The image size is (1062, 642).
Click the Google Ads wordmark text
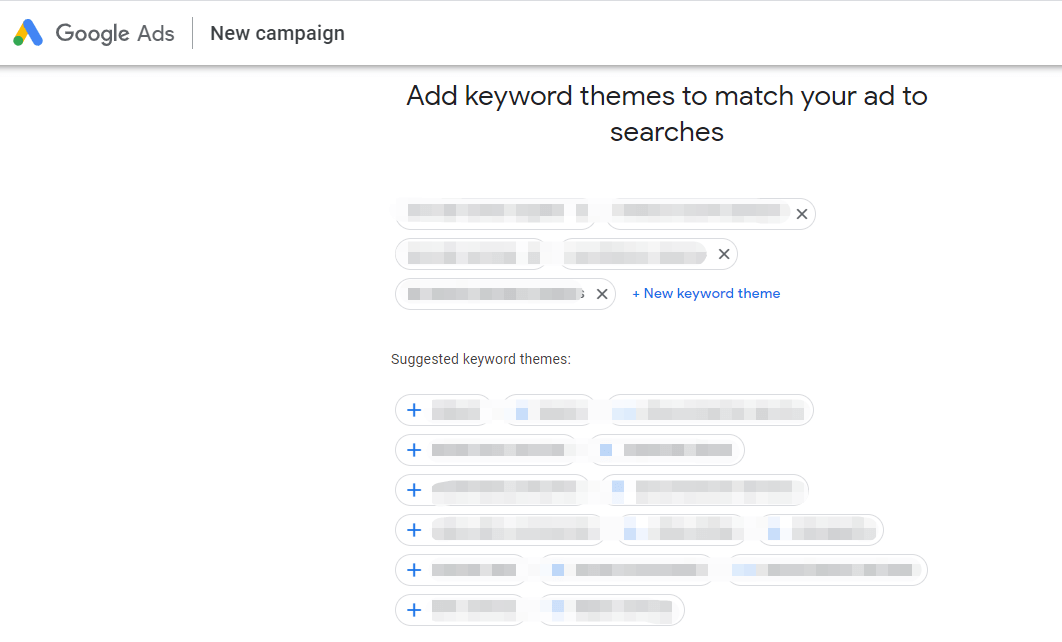pos(115,33)
